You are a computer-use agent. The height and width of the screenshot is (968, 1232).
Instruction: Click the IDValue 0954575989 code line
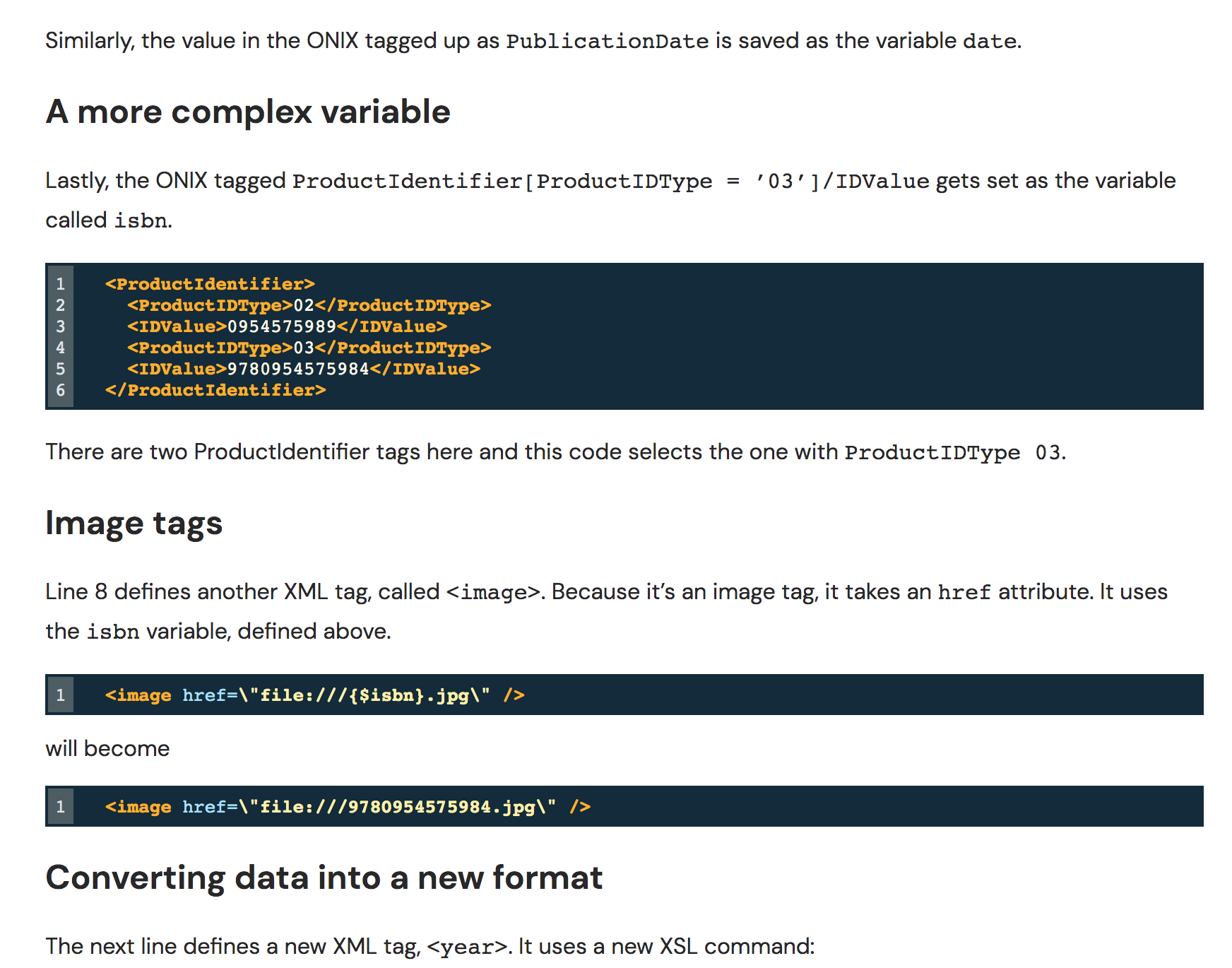click(287, 326)
